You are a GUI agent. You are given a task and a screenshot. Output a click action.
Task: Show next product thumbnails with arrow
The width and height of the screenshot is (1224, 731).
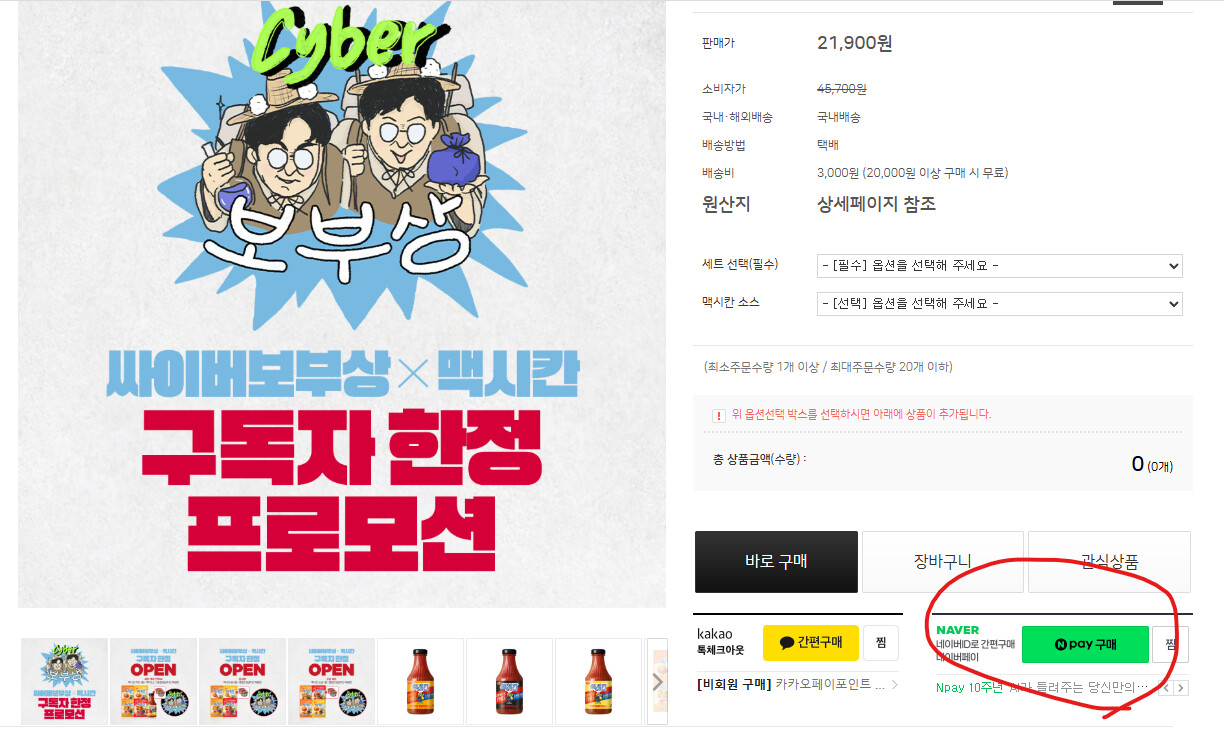(x=657, y=682)
